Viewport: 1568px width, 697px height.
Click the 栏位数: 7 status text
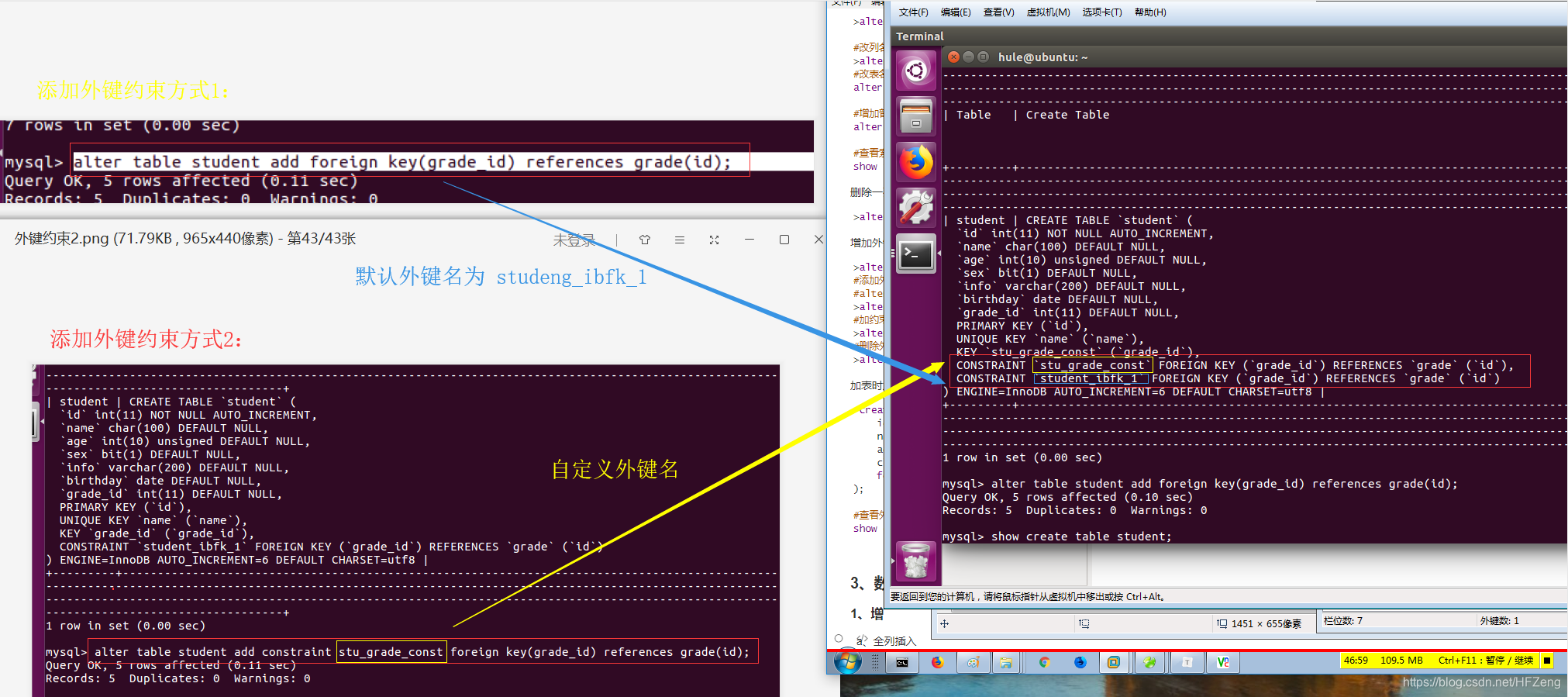[x=1343, y=620]
